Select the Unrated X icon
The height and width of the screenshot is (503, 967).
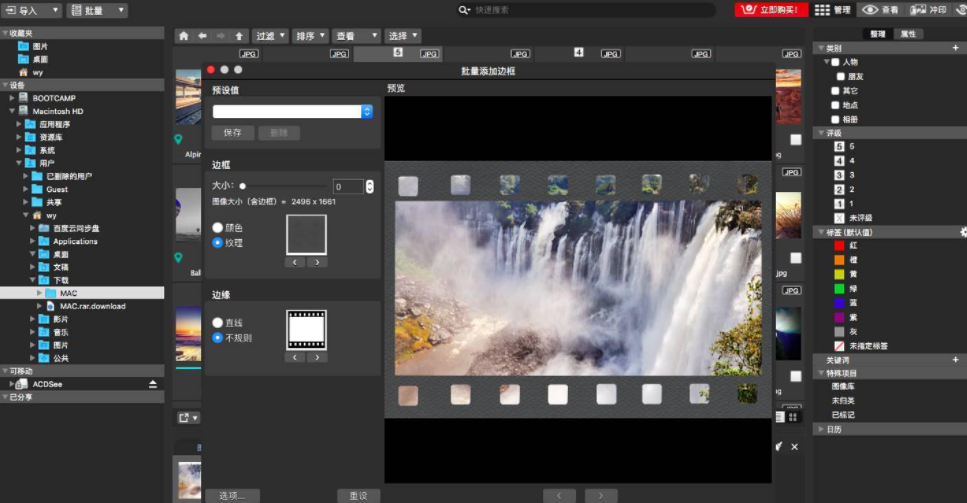(839, 218)
